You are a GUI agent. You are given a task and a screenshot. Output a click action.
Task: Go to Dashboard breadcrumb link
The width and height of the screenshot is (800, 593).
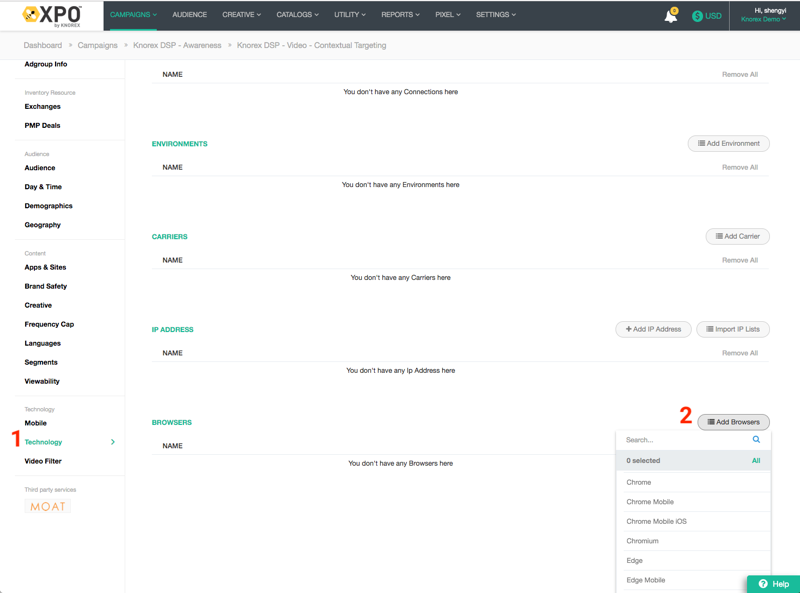coord(42,45)
